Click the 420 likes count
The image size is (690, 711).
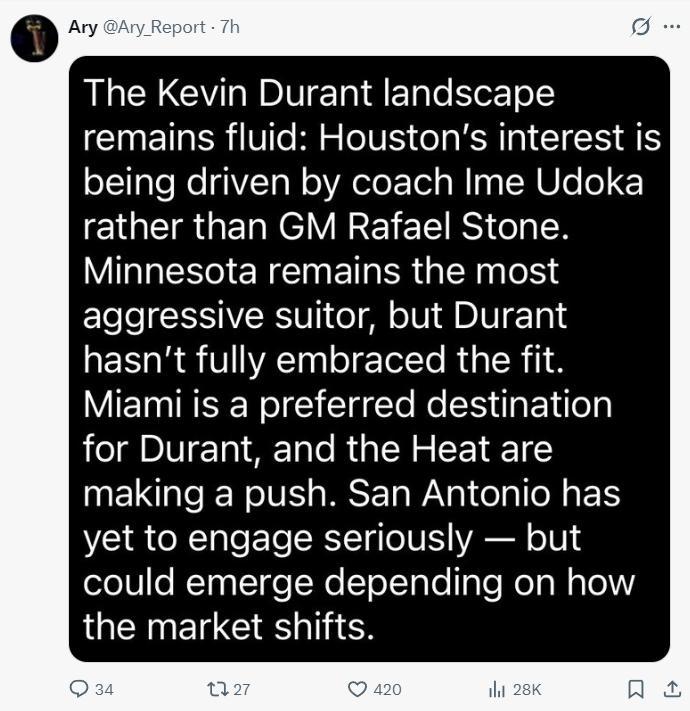[x=387, y=689]
